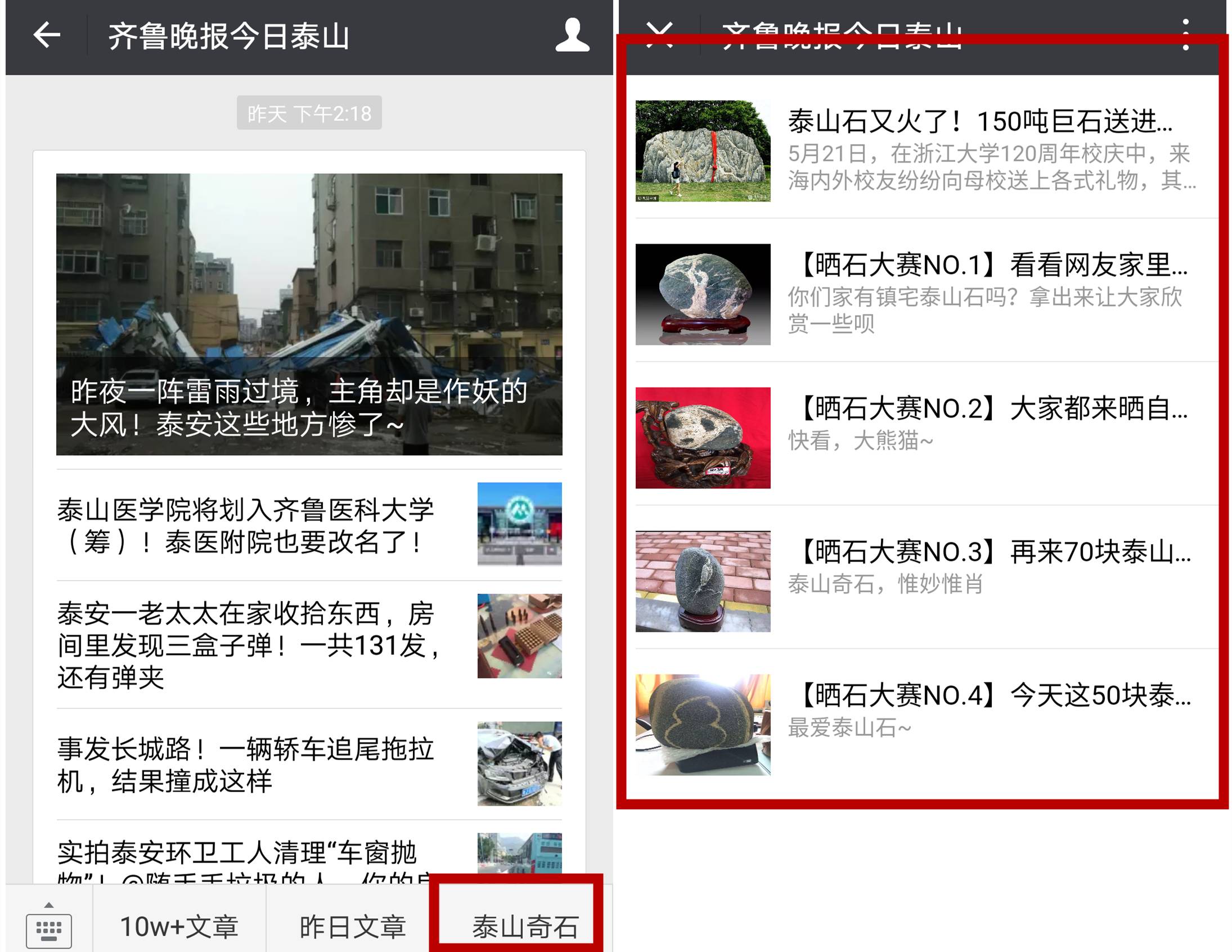Tap the back arrow icon
The height and width of the screenshot is (952, 1232).
pyautogui.click(x=47, y=35)
